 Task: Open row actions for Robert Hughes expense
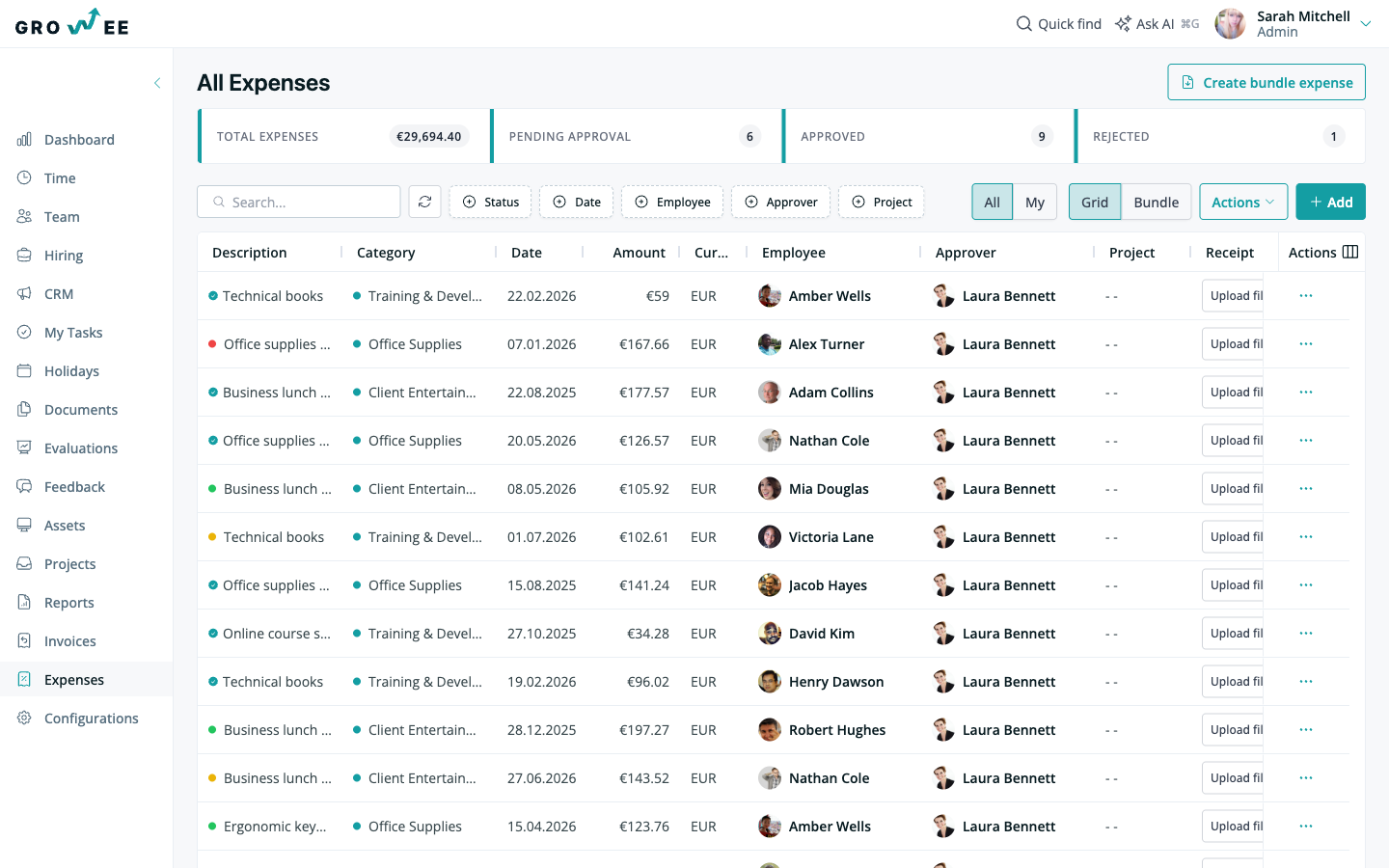pos(1306,730)
